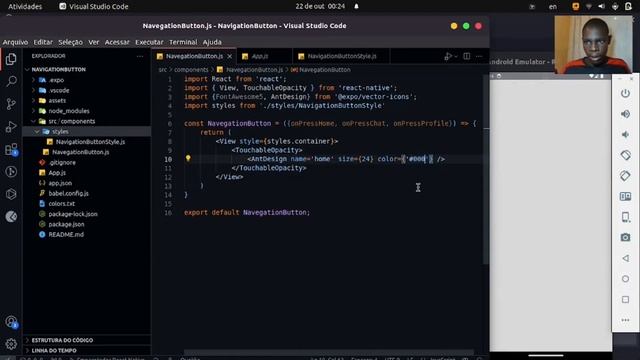Screen dimensions: 640x360
Task: Open app.json in file tree
Action: (x=60, y=183)
